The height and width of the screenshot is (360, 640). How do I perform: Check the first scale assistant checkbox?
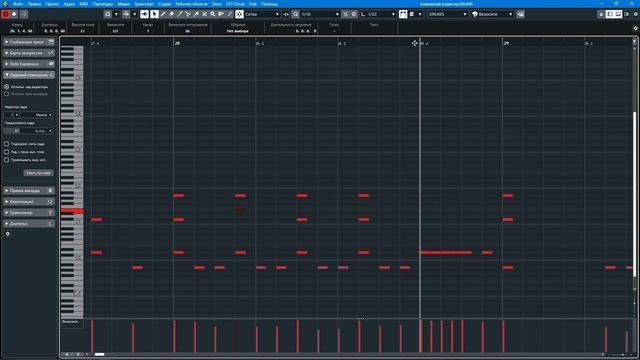pyautogui.click(x=7, y=144)
